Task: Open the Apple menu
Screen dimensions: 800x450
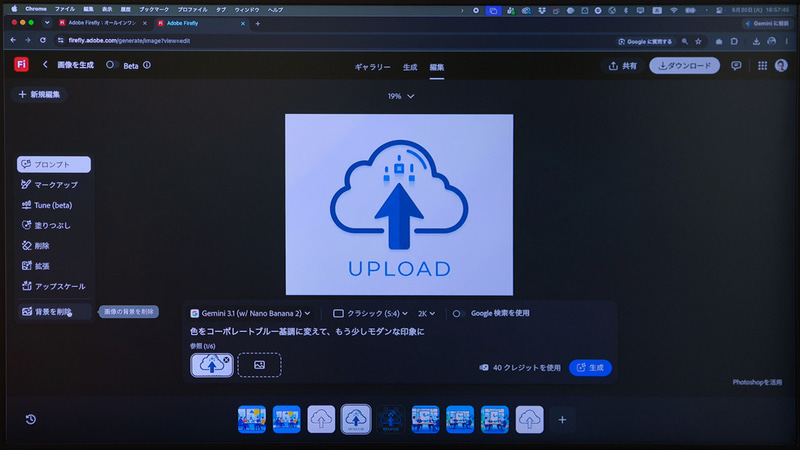Action: tap(14, 9)
